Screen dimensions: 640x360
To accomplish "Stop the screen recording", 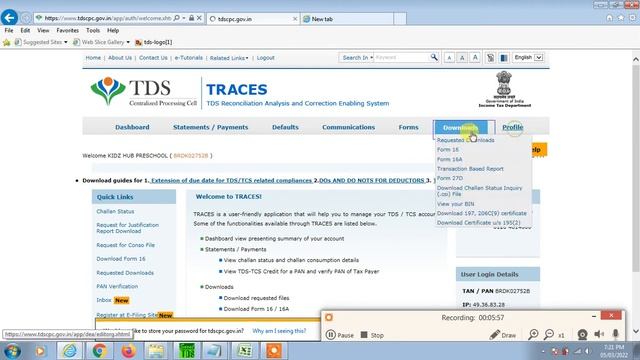I will pyautogui.click(x=372, y=335).
